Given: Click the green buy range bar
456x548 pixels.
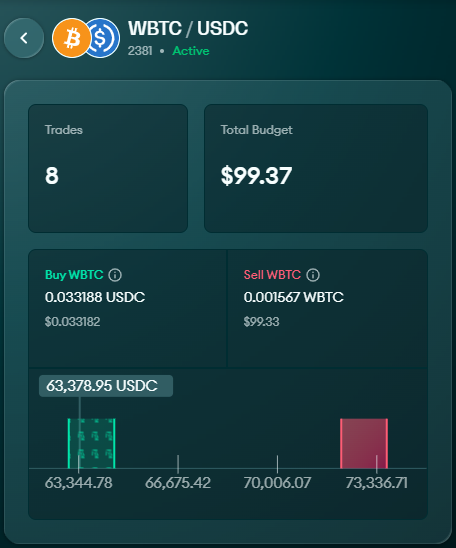Looking at the screenshot, I should click(92, 443).
